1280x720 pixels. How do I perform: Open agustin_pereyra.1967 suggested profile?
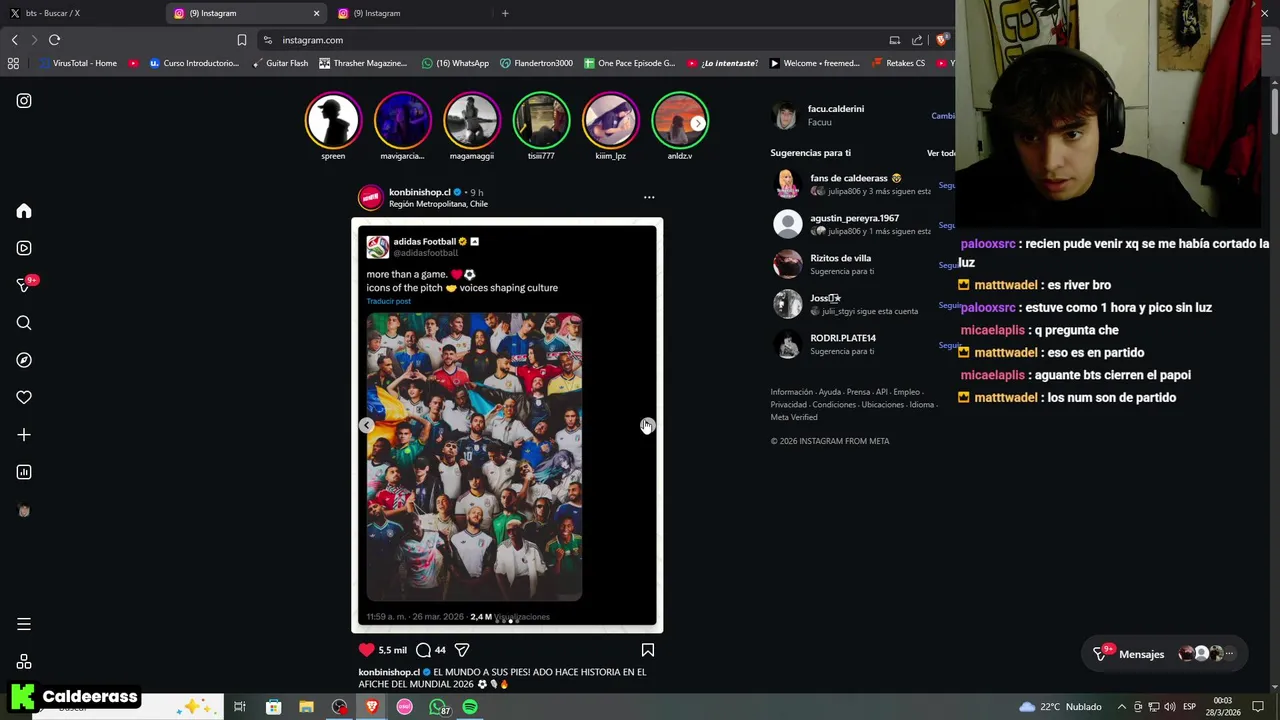pos(854,218)
